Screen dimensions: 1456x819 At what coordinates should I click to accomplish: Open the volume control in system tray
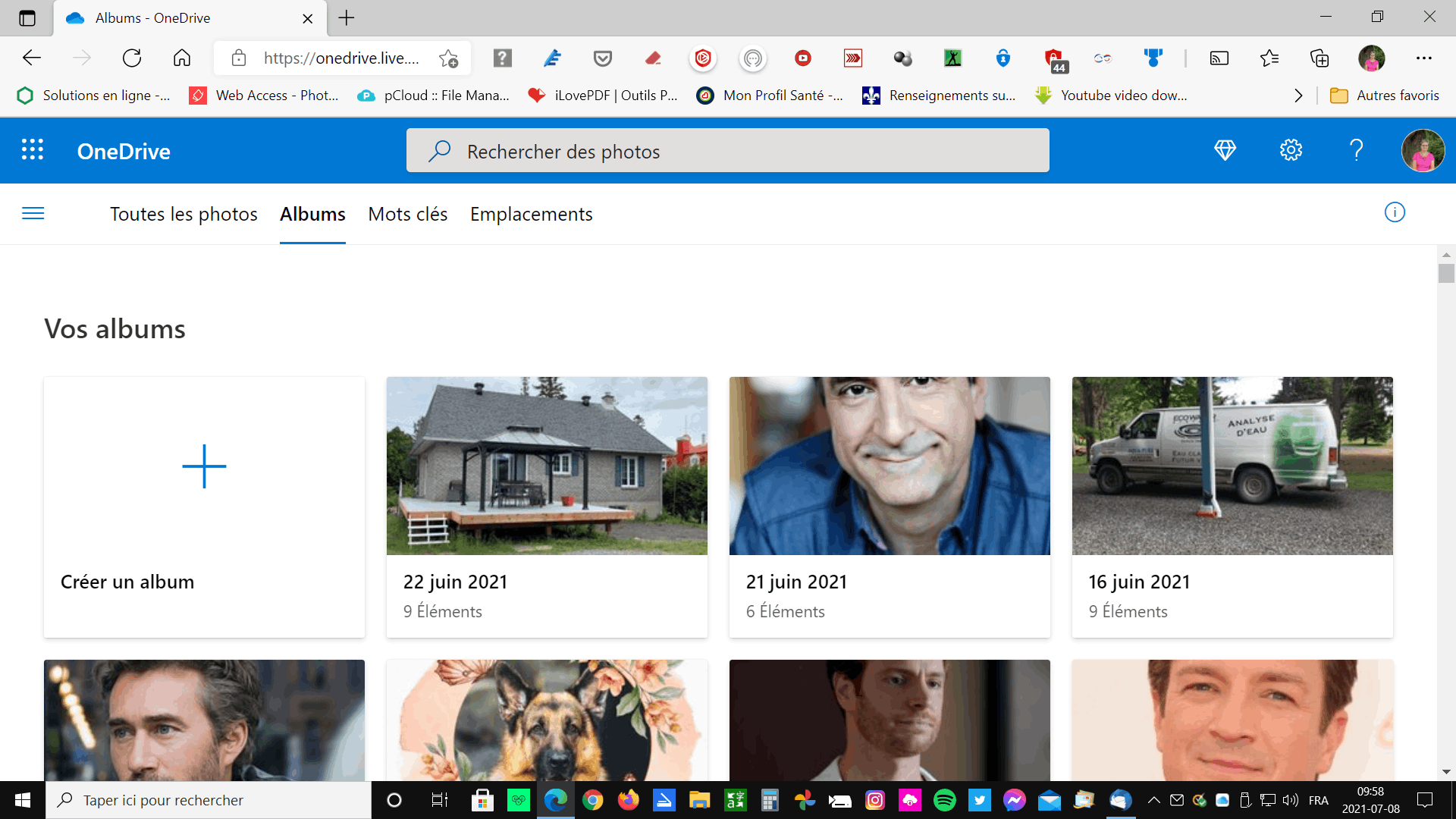[1290, 800]
